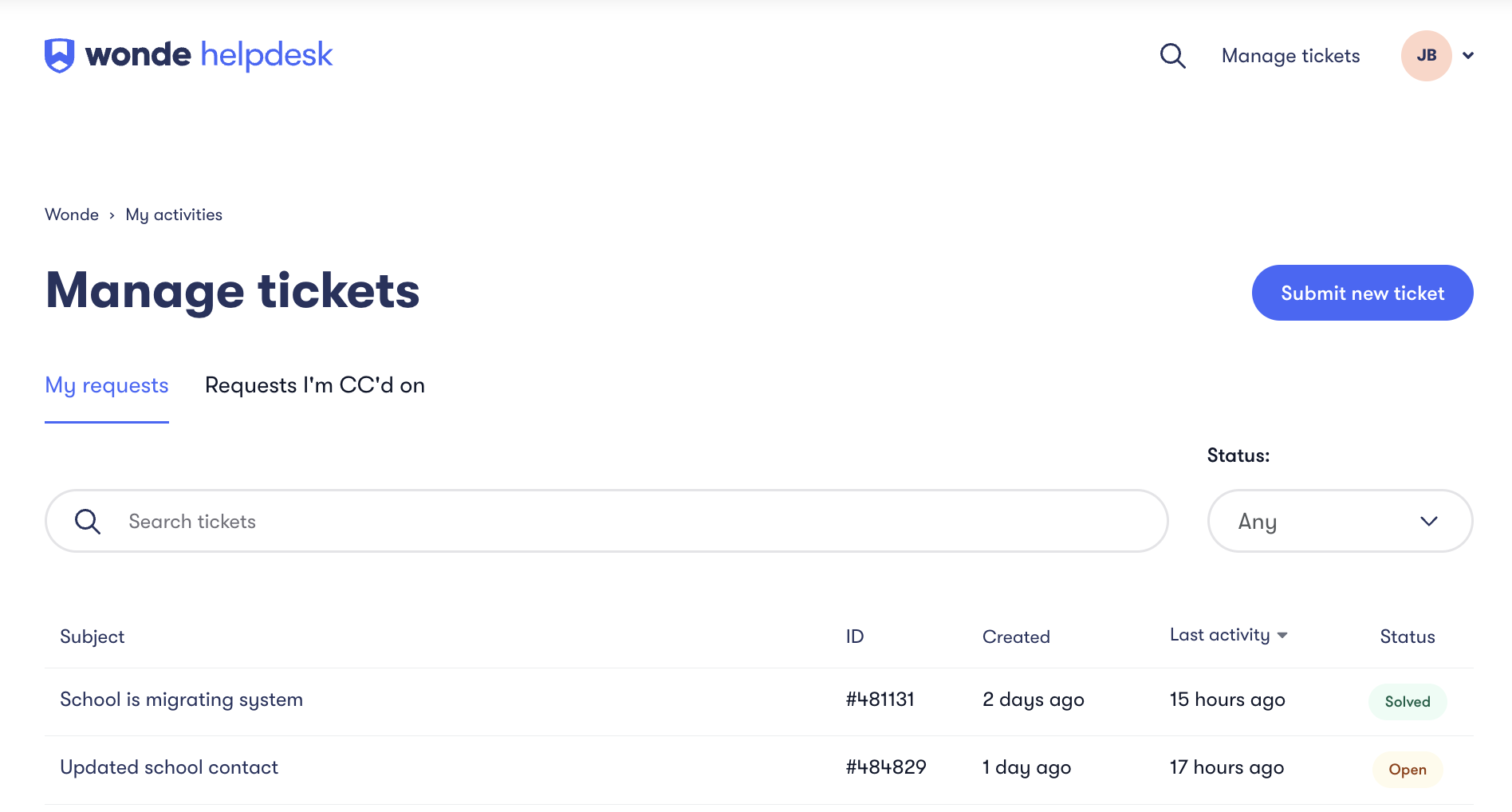1512x812 pixels.
Task: Open ticket Updated school contact
Action: tap(169, 768)
